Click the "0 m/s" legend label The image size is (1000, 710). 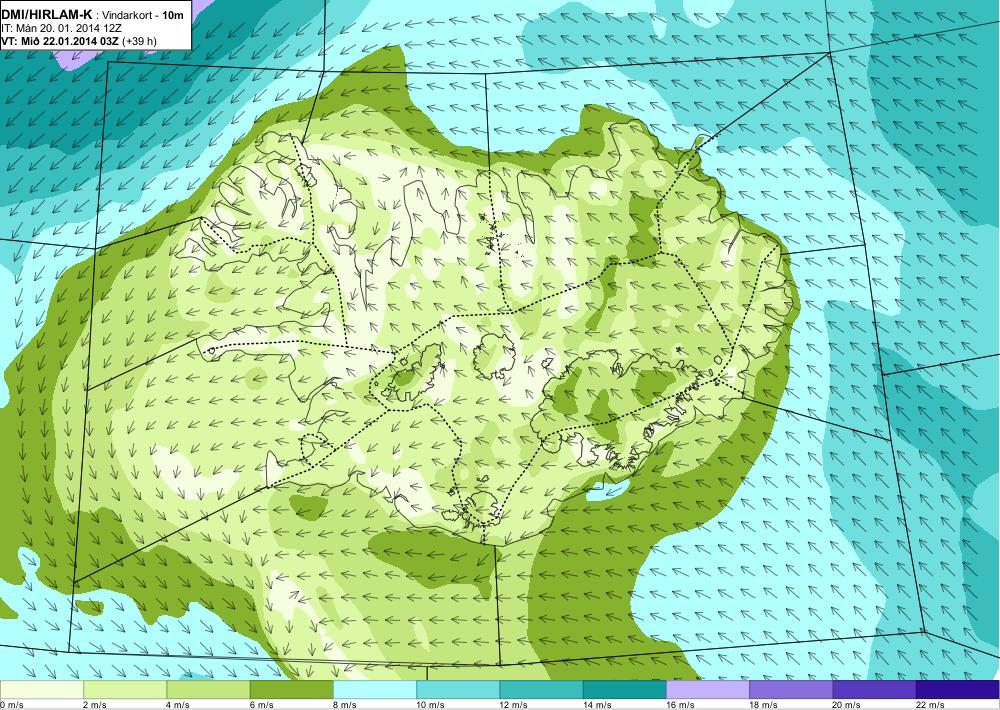12,705
